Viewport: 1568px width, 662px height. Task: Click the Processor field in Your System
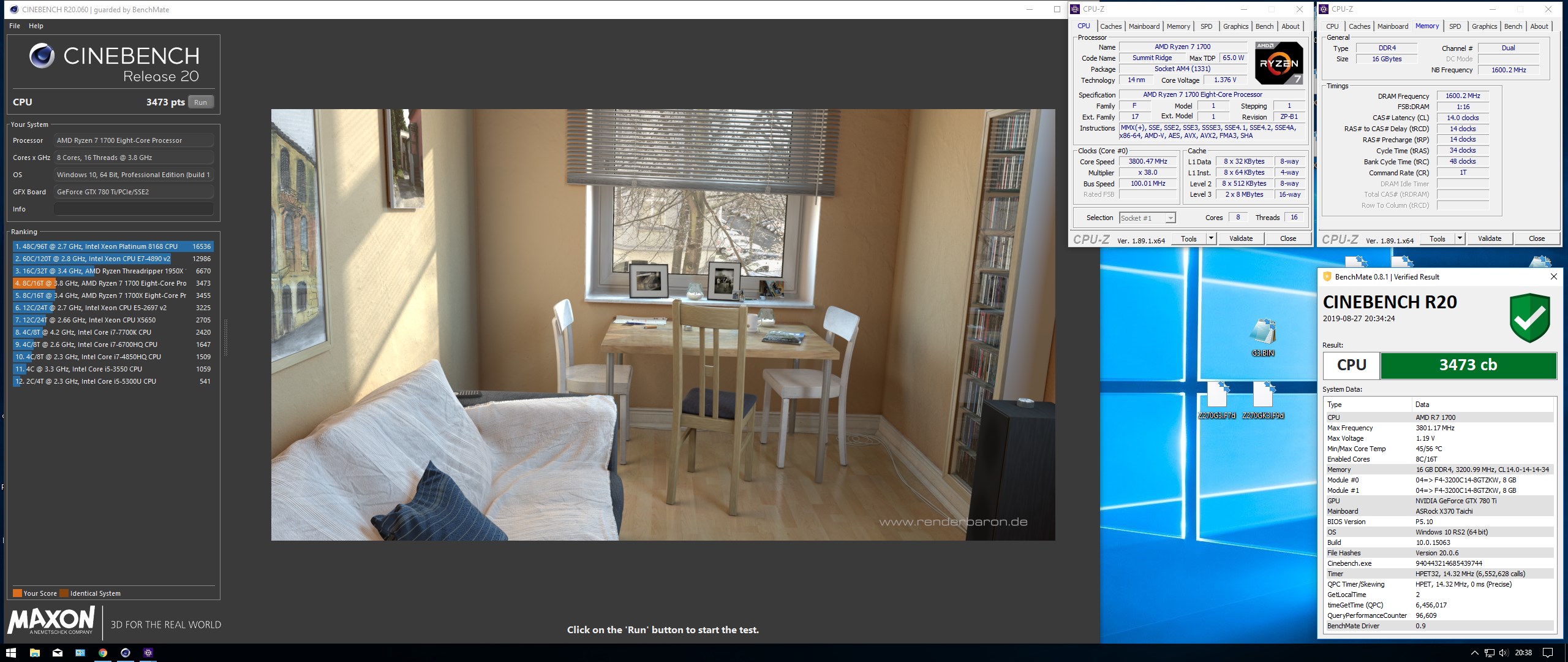pos(134,140)
